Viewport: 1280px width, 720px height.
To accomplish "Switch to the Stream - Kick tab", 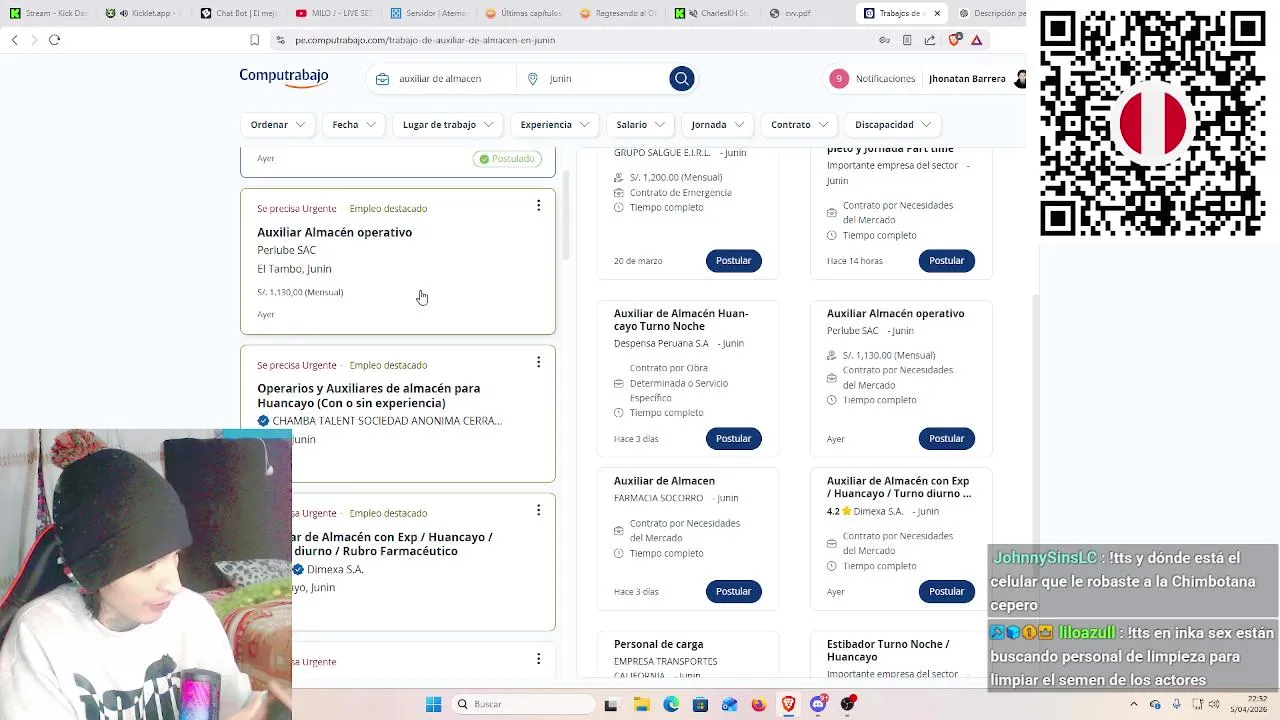I will [48, 13].
